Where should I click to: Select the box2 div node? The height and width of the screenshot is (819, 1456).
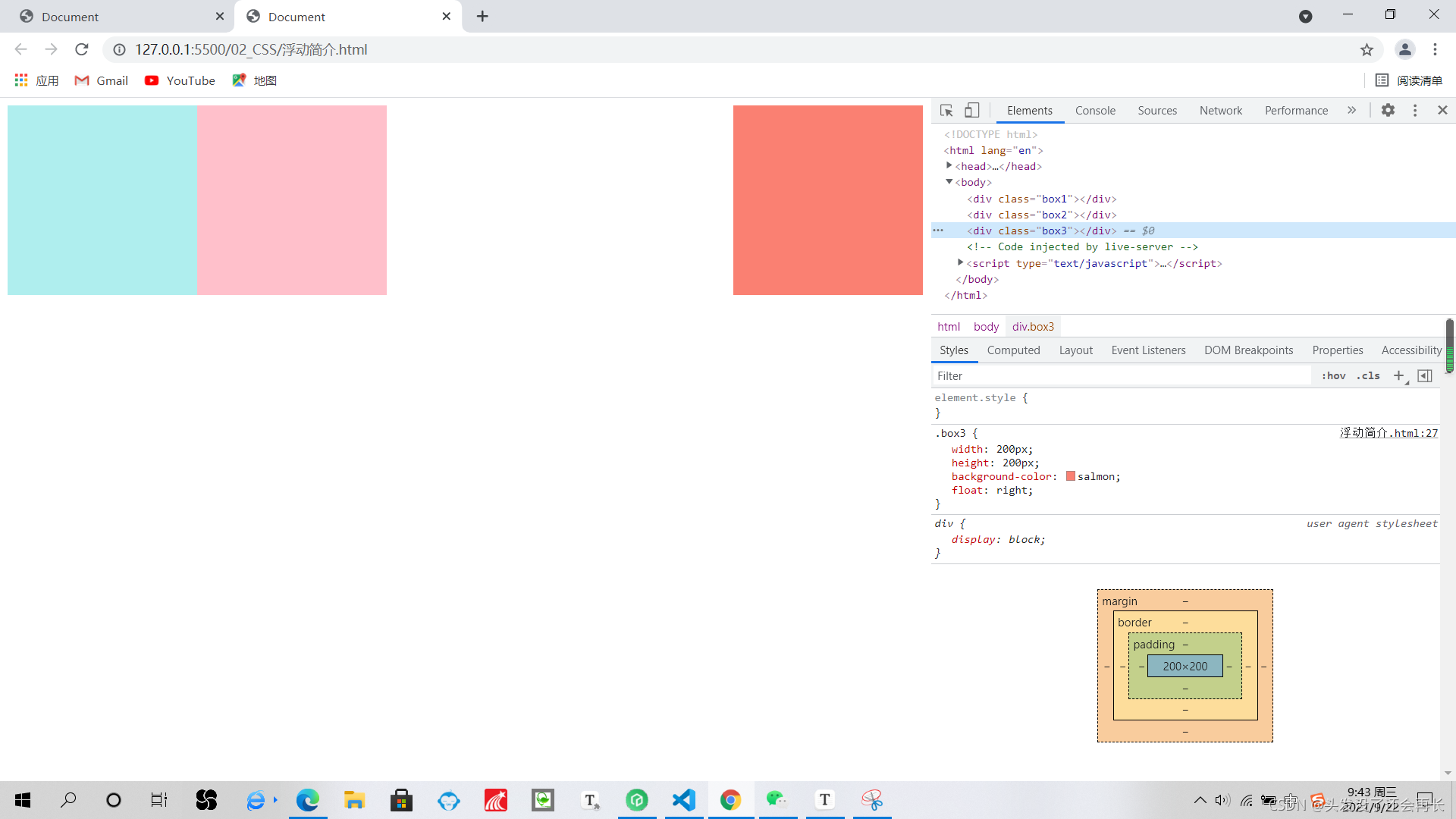pos(1041,215)
